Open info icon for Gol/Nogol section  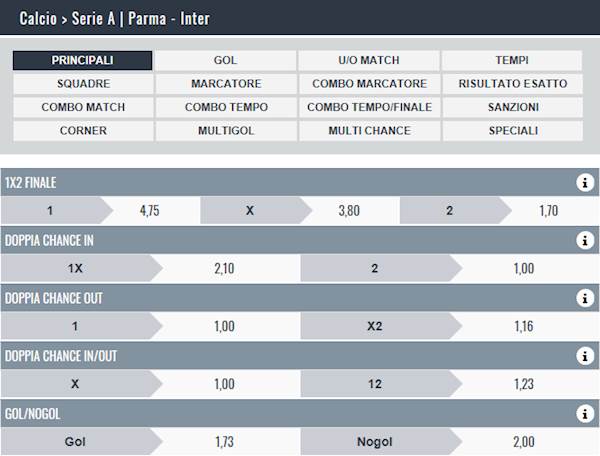(585, 413)
